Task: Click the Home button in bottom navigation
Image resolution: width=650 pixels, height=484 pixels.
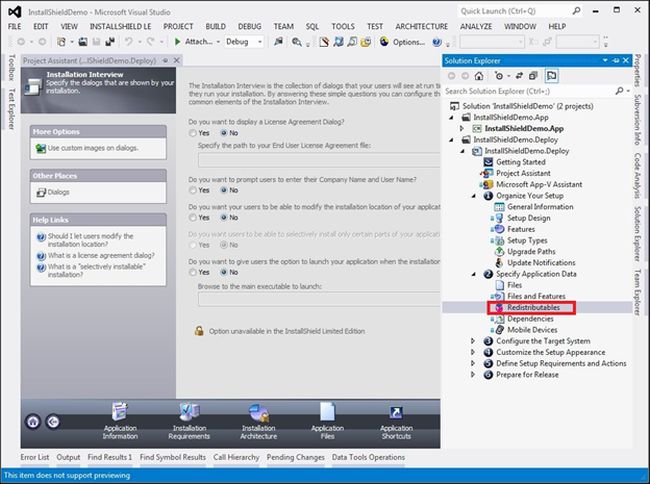Action: pos(33,421)
